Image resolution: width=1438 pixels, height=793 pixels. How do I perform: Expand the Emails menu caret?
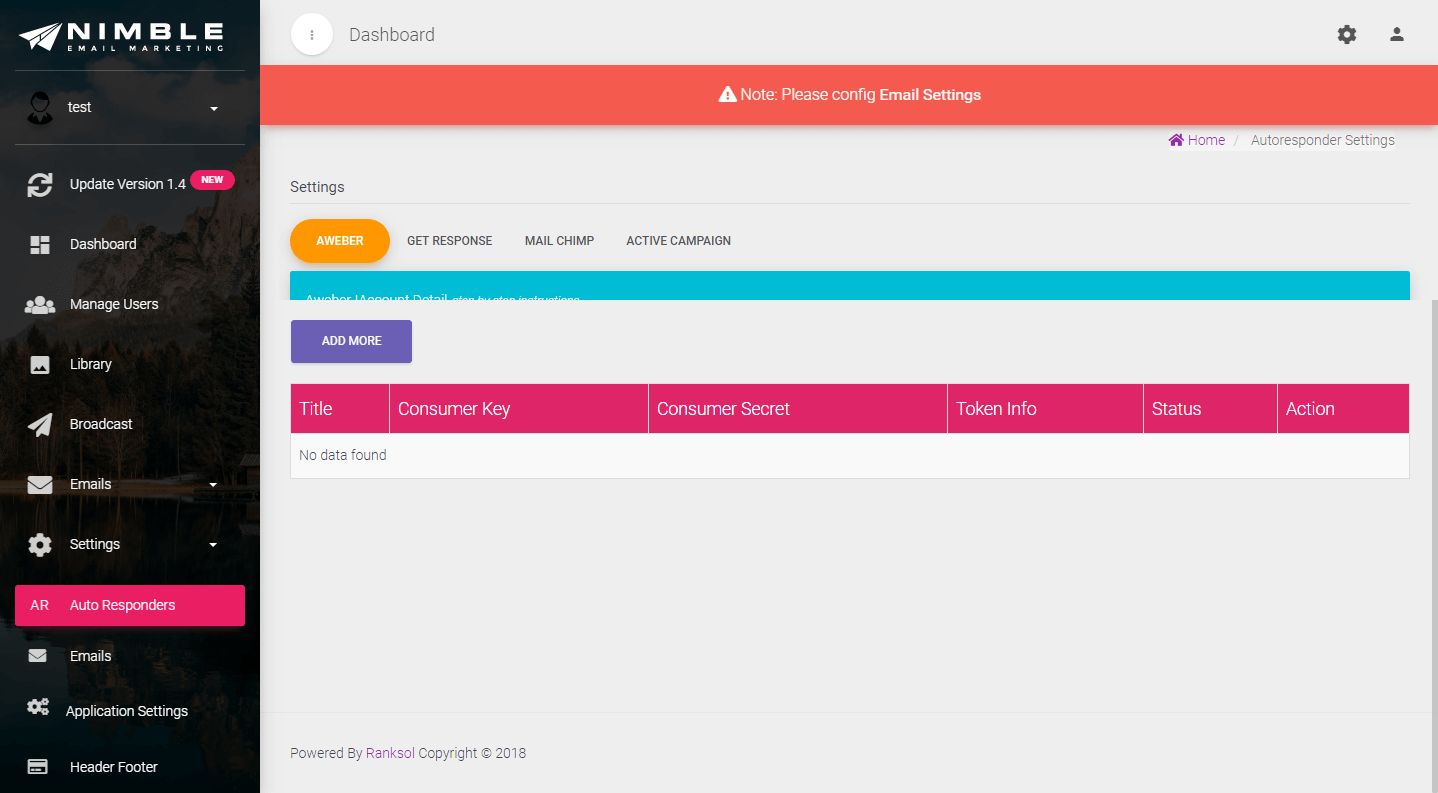coord(213,485)
